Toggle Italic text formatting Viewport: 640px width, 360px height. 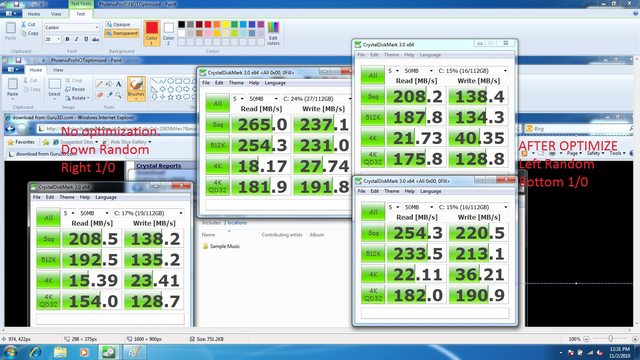pos(76,39)
